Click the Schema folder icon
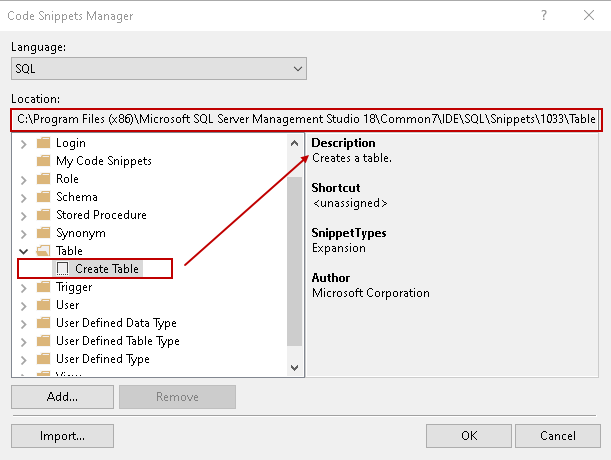 tap(43, 197)
